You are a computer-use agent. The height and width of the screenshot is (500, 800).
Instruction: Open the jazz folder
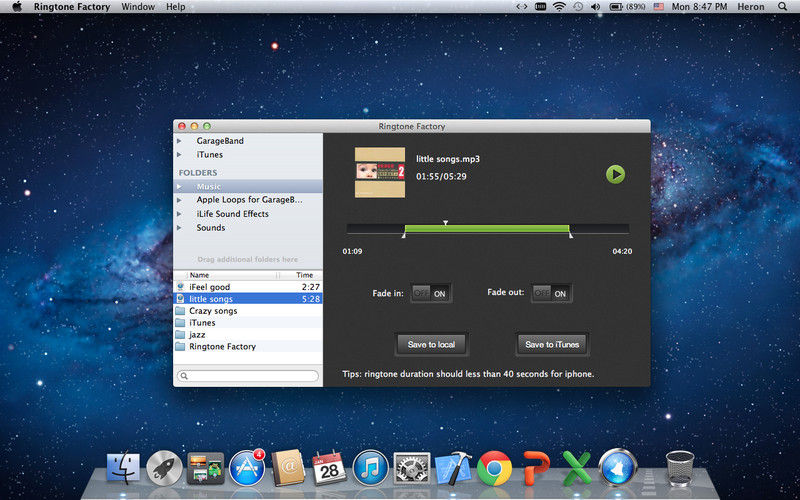pyautogui.click(x=248, y=334)
